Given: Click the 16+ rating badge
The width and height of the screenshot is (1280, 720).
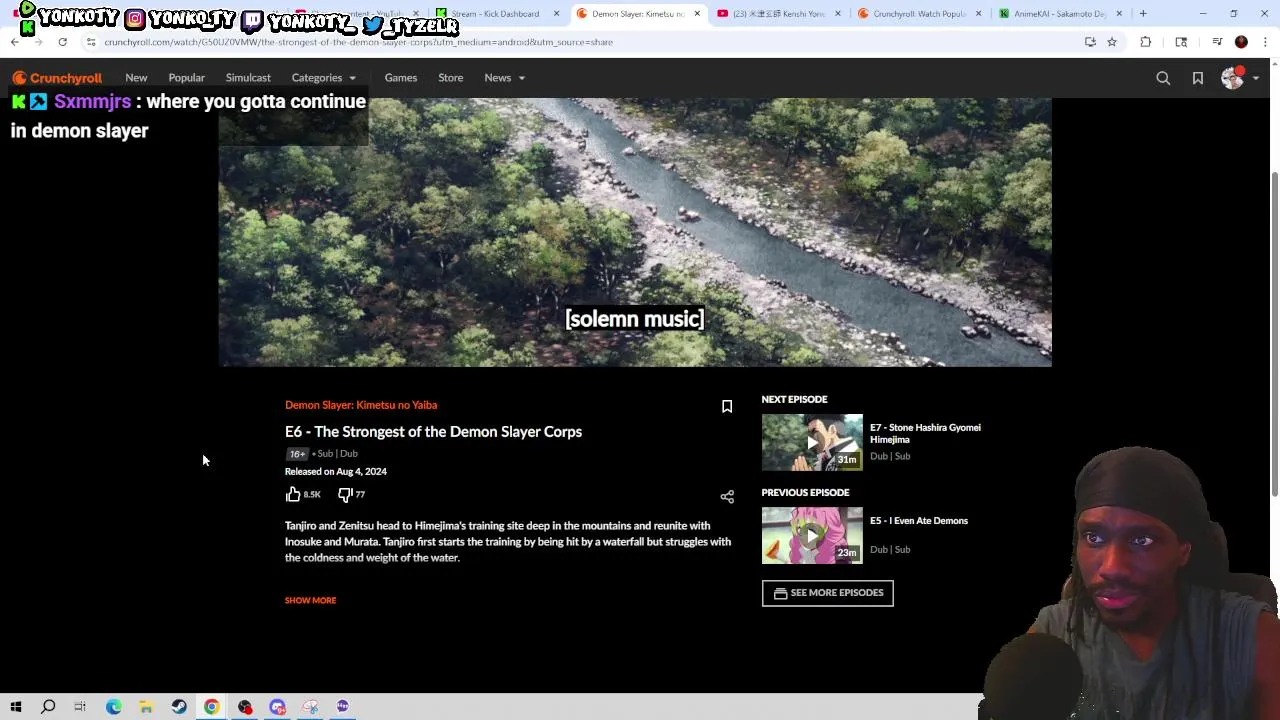Looking at the screenshot, I should pos(296,454).
